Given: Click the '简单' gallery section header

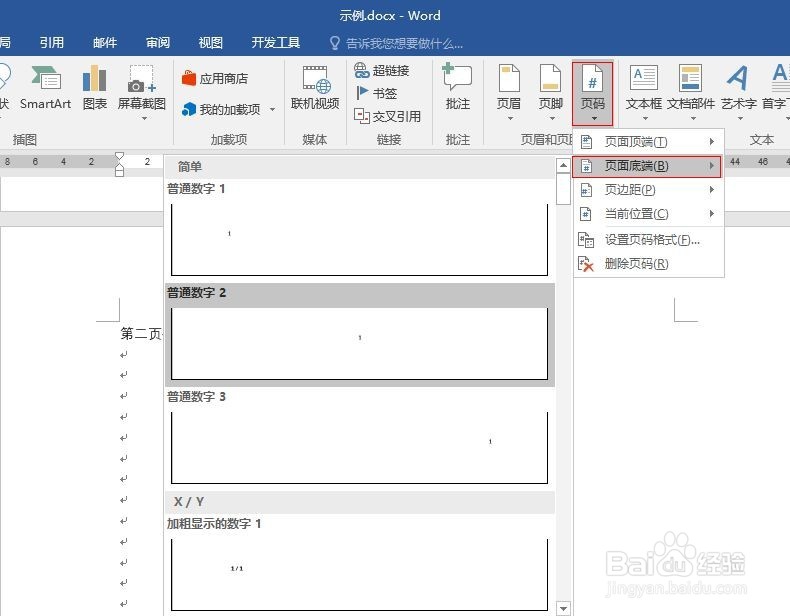Looking at the screenshot, I should (360, 167).
